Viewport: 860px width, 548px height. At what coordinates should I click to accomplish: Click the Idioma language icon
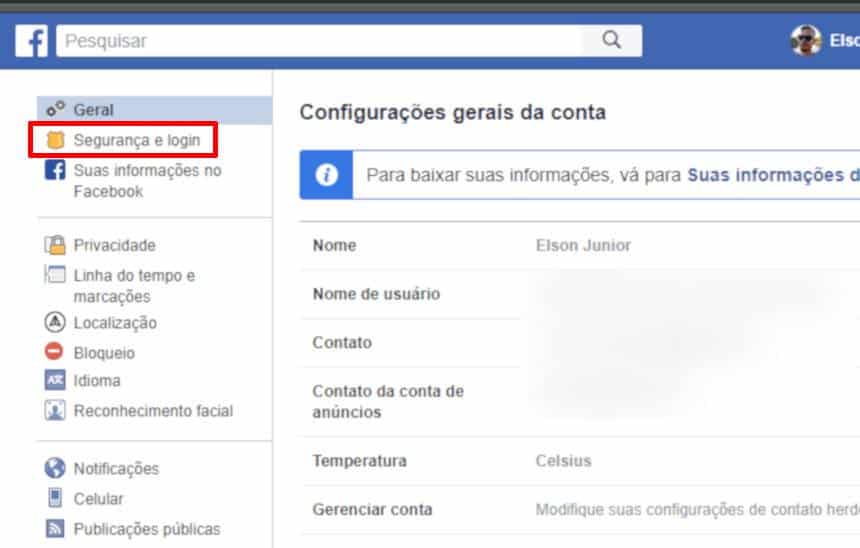(55, 380)
